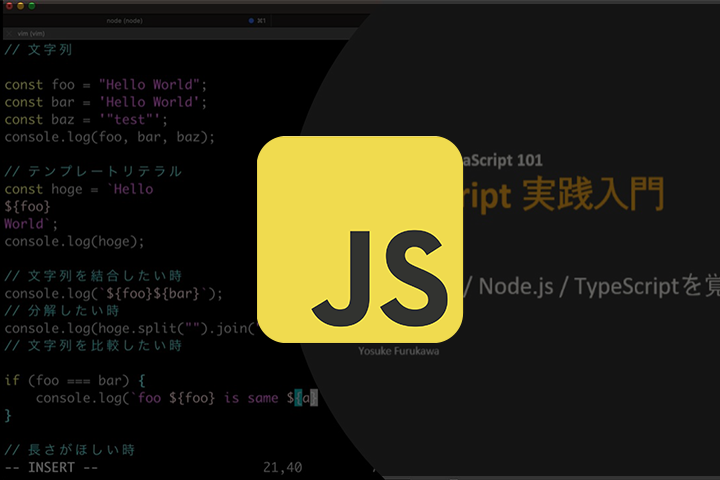The image size is (720, 480).
Task: Click the highlighted cursor after '${a'
Action: coord(314,398)
